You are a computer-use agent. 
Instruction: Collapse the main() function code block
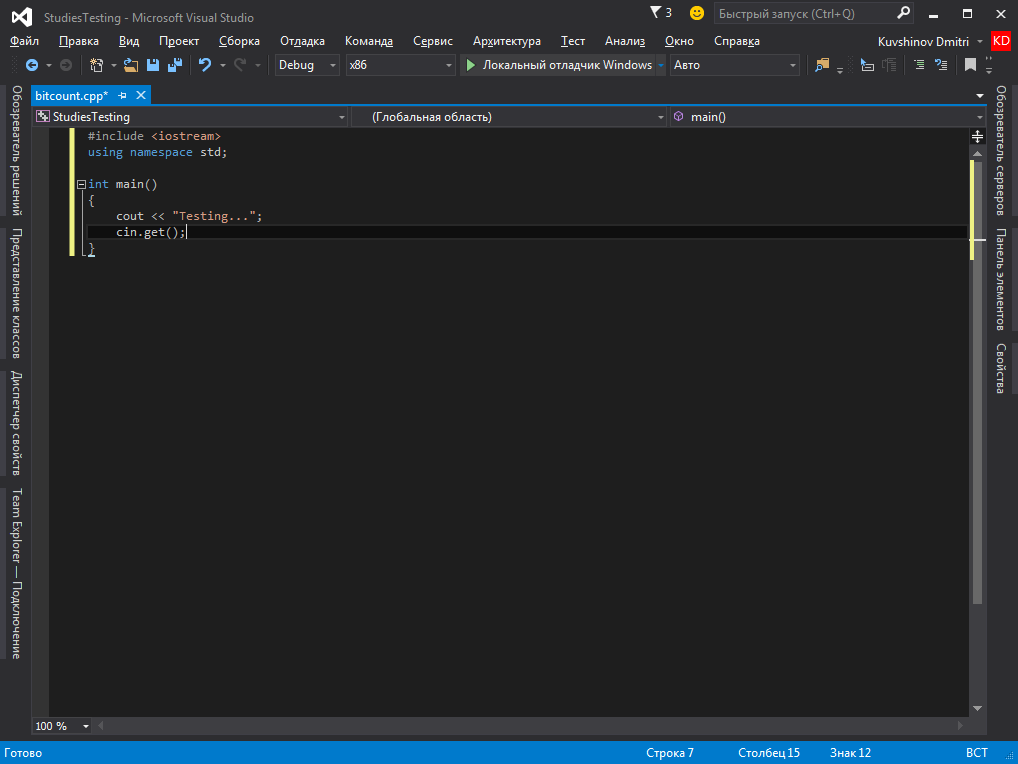[81, 184]
